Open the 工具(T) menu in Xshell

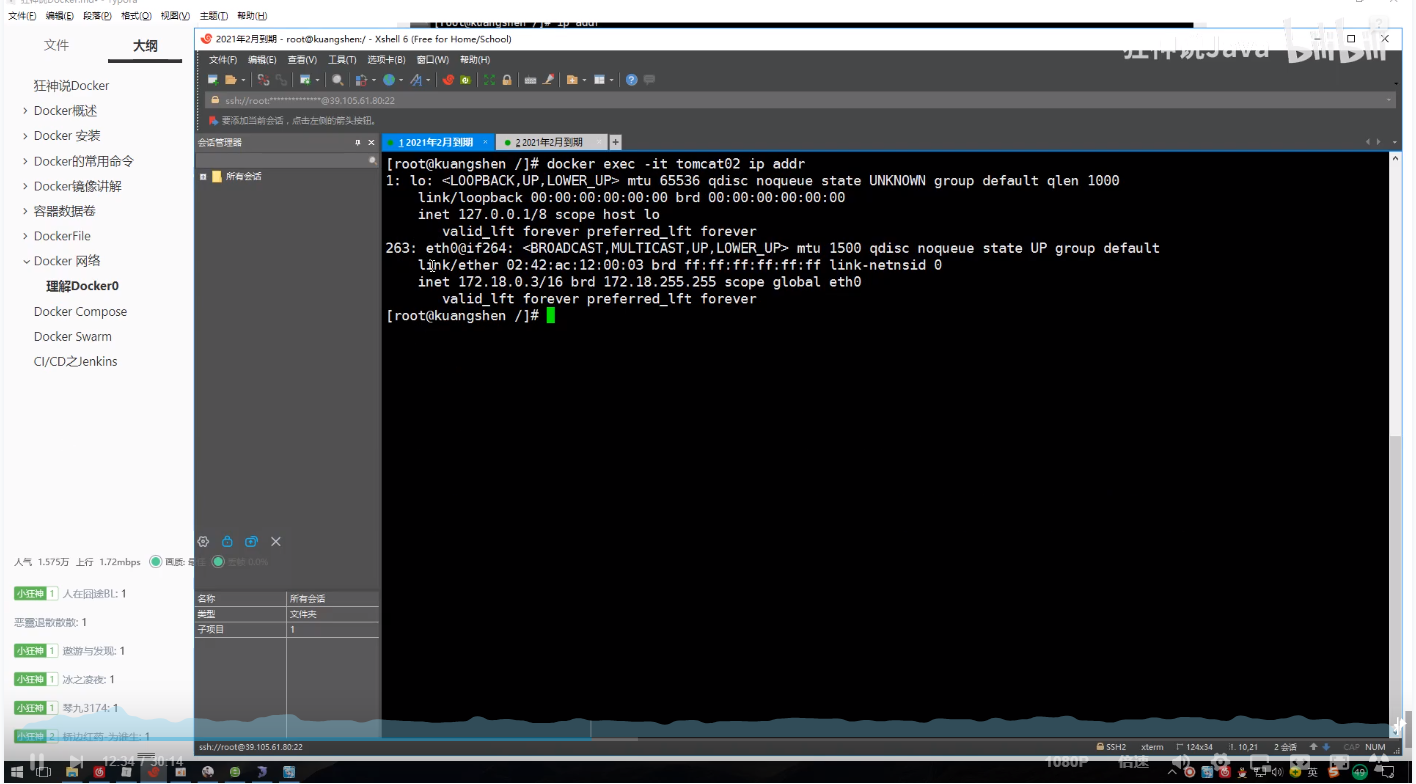coord(342,60)
